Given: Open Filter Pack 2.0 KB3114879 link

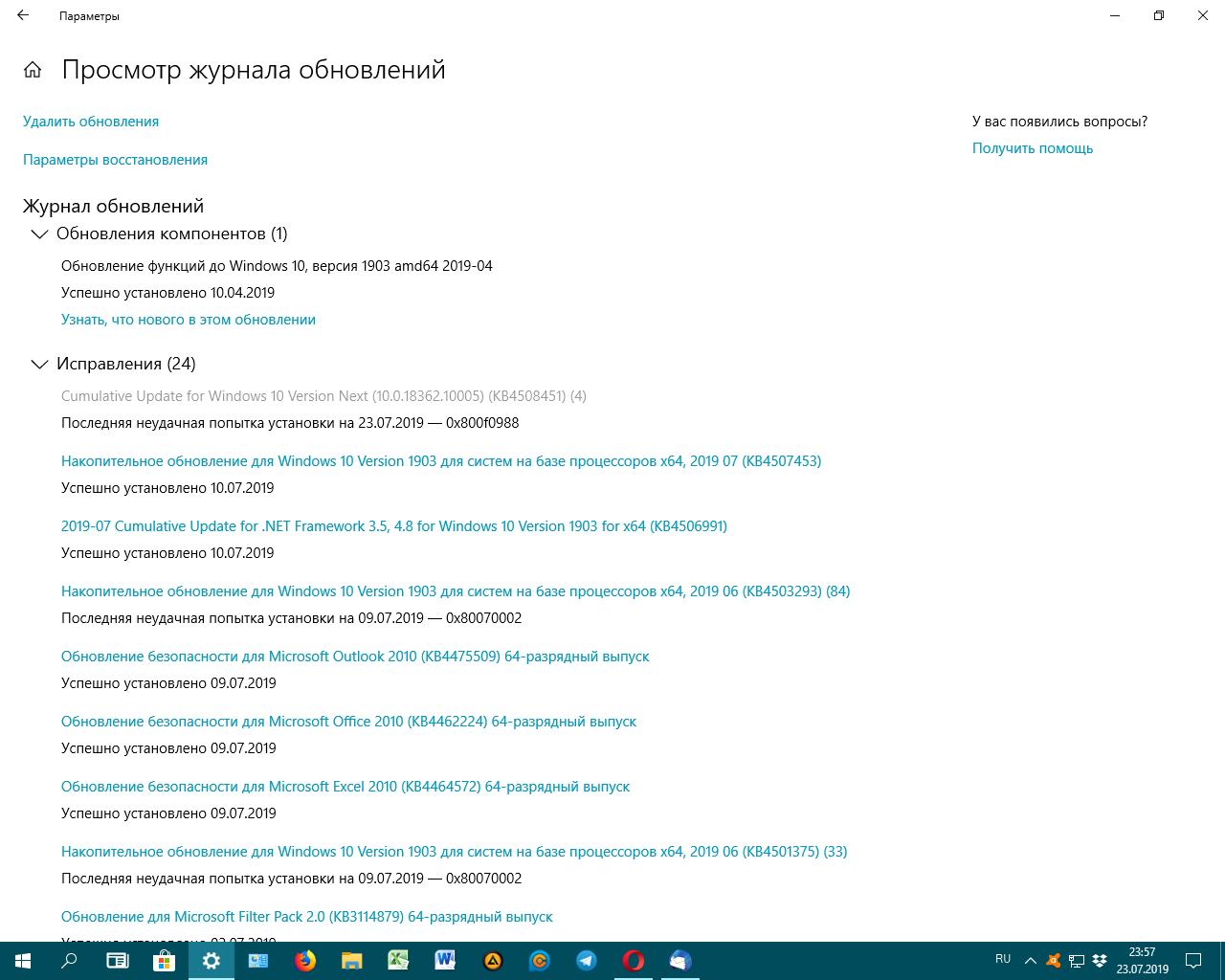Looking at the screenshot, I should pos(307,917).
